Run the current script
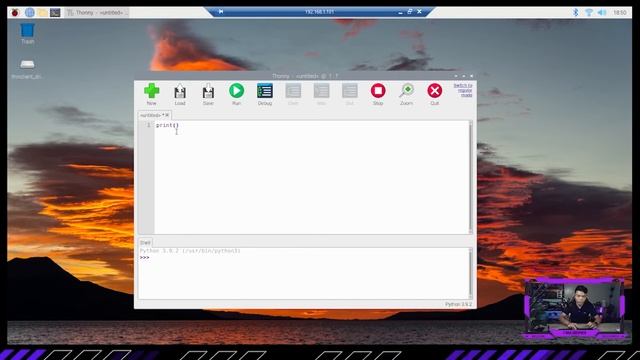 point(236,91)
